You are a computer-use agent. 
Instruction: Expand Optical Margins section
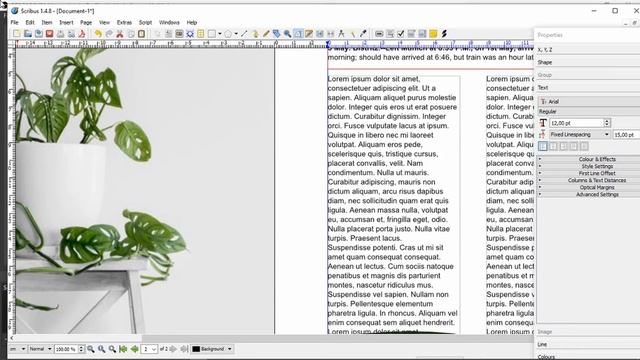coord(589,187)
